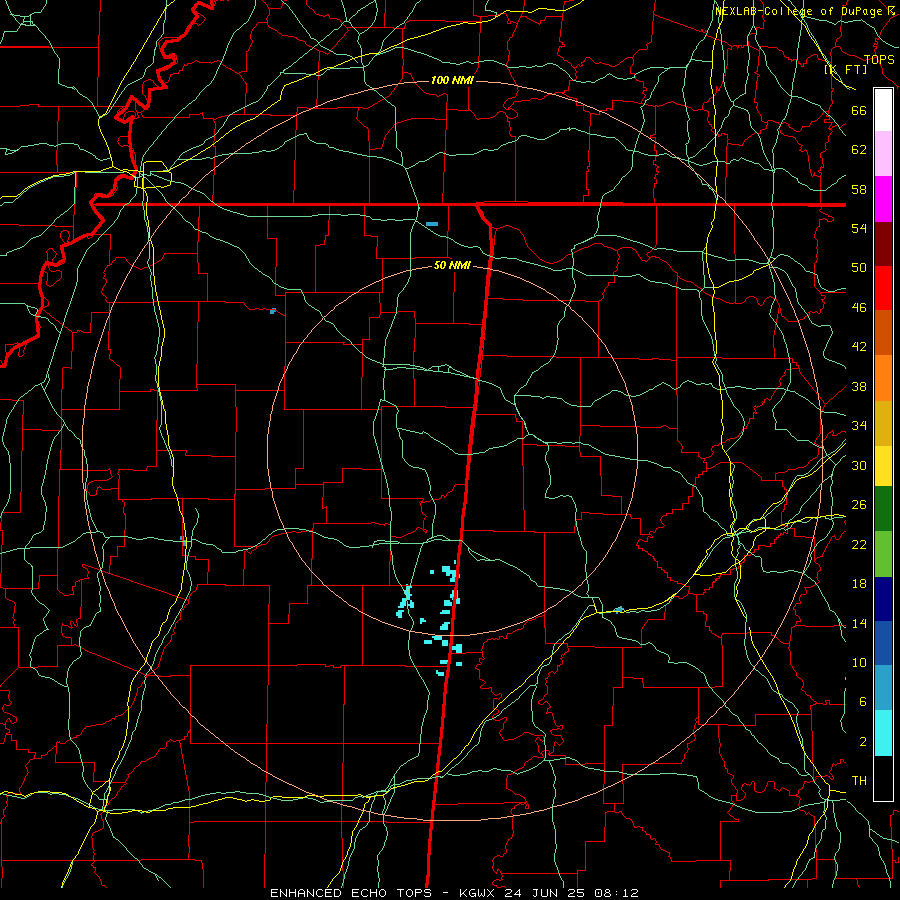This screenshot has height=900, width=900.
Task: Click the 50 NMI range ring label
Action: 452,265
